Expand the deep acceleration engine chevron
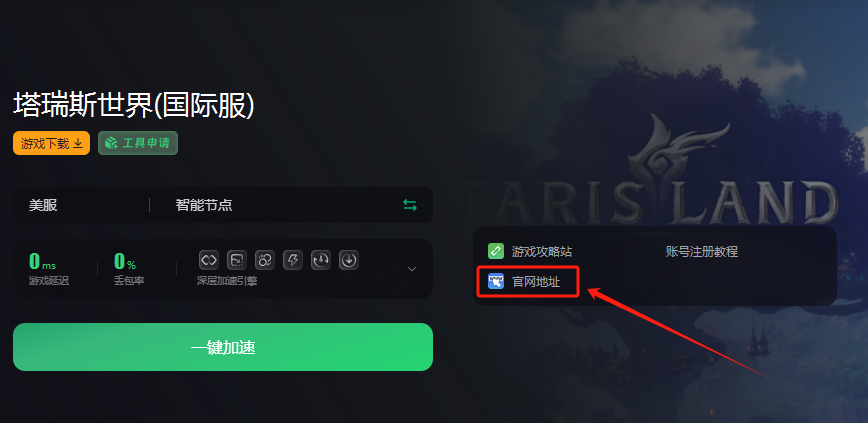The image size is (868, 423). coord(412,269)
